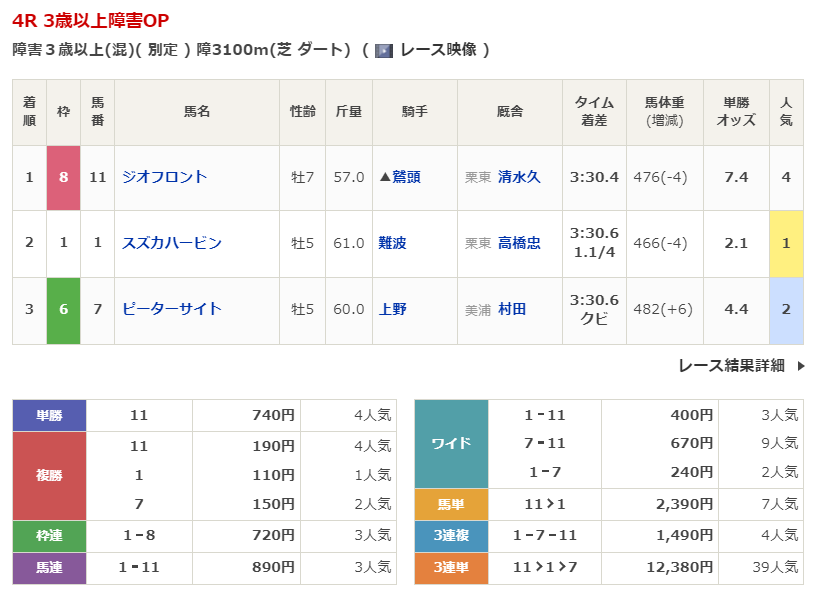Open horse ピーターサイト profile link
Viewport: 821px width, 597px height.
pyautogui.click(x=171, y=309)
